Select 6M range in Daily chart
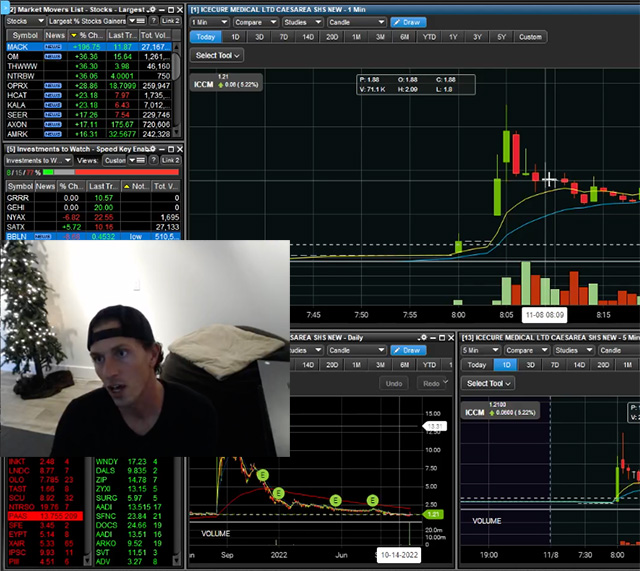Viewport: 640px width, 571px height. 404,365
